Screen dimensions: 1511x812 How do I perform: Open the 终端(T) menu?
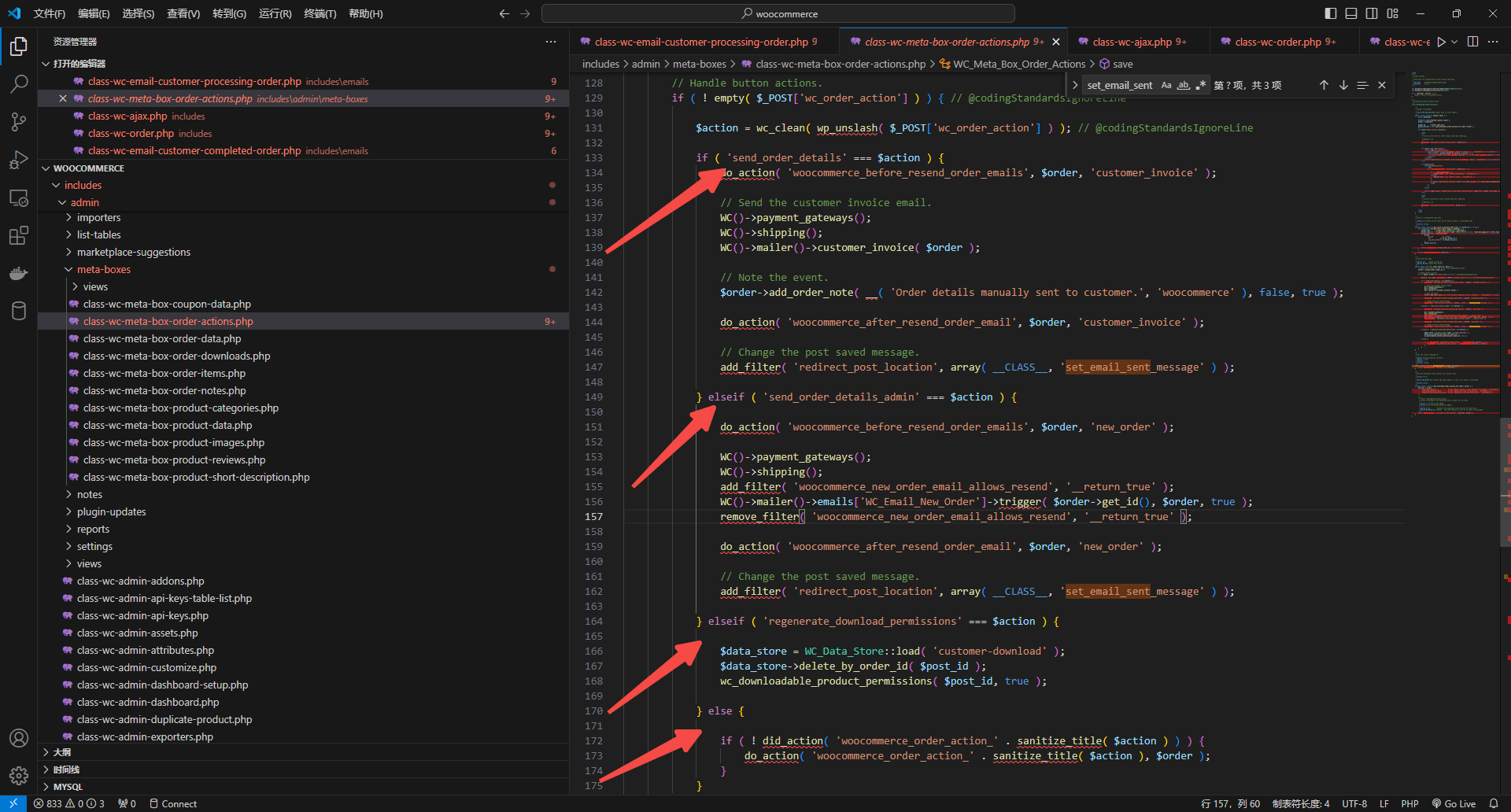tap(320, 13)
